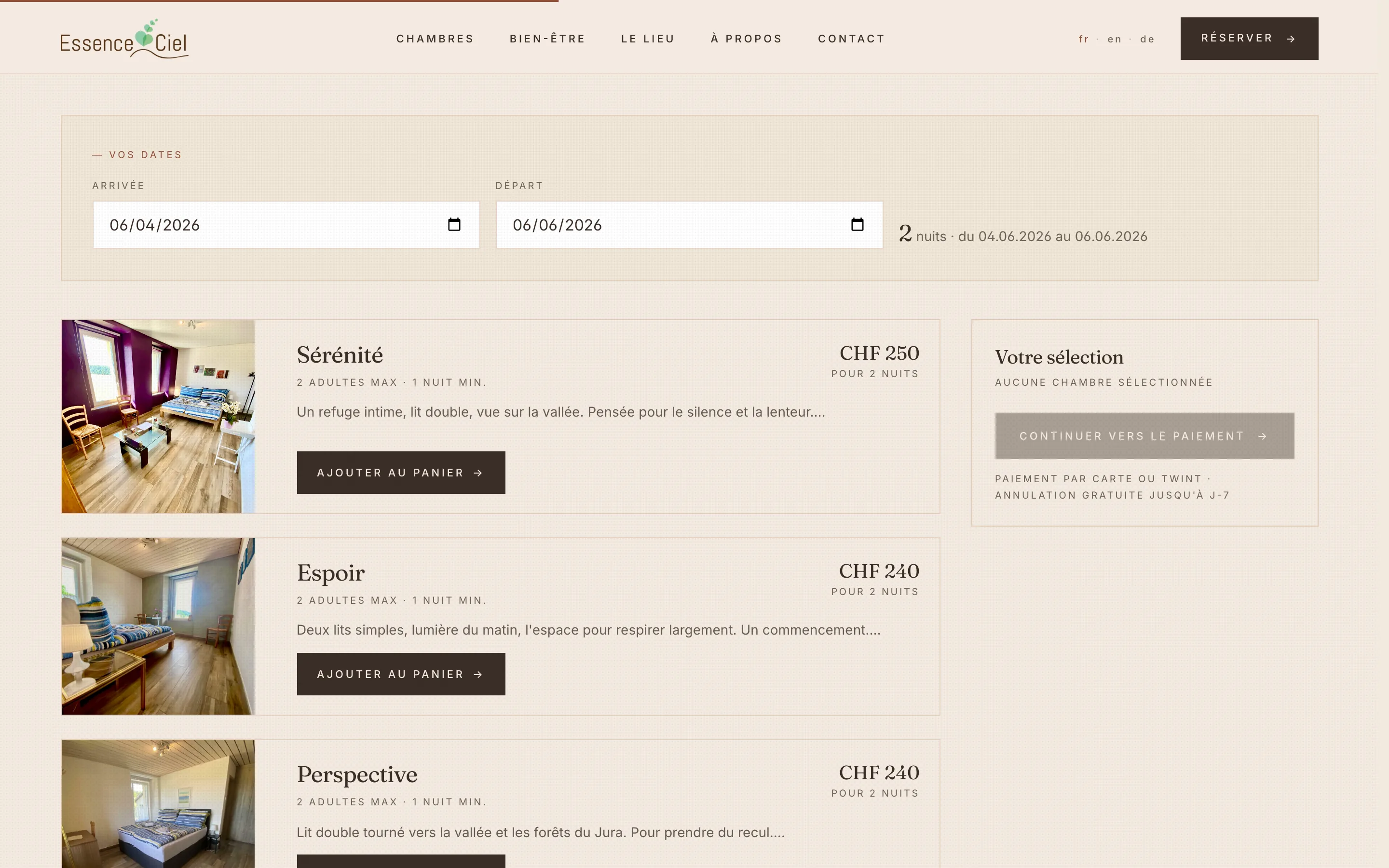
Task: Open Le Lieu in the navigation
Action: (x=648, y=39)
